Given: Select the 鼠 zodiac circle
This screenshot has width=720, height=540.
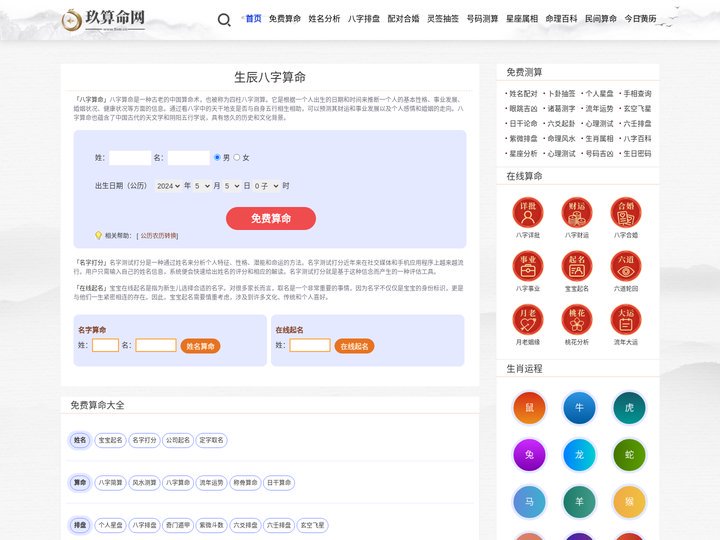Looking at the screenshot, I should [529, 408].
